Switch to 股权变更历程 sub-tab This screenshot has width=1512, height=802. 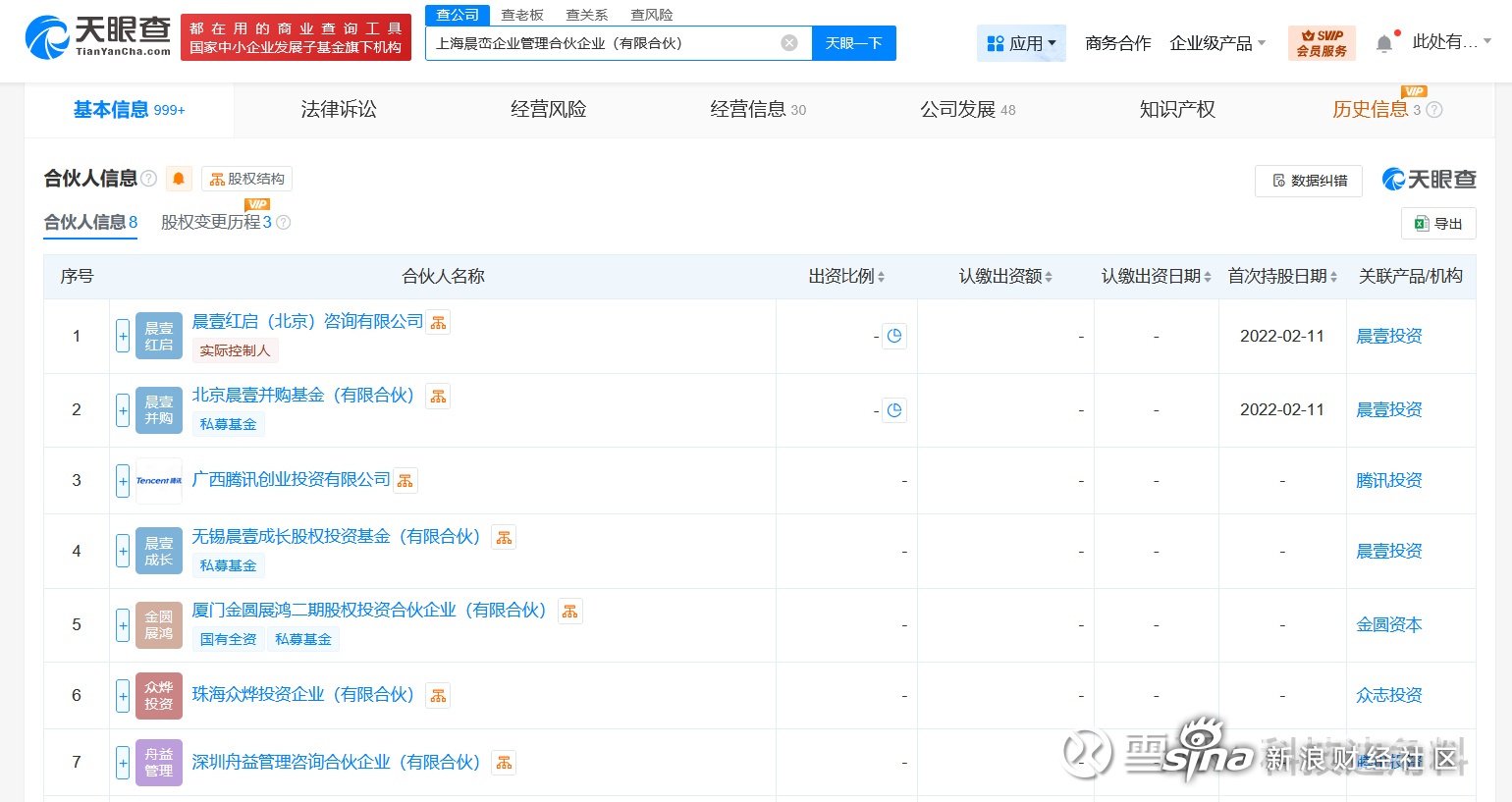[x=216, y=223]
